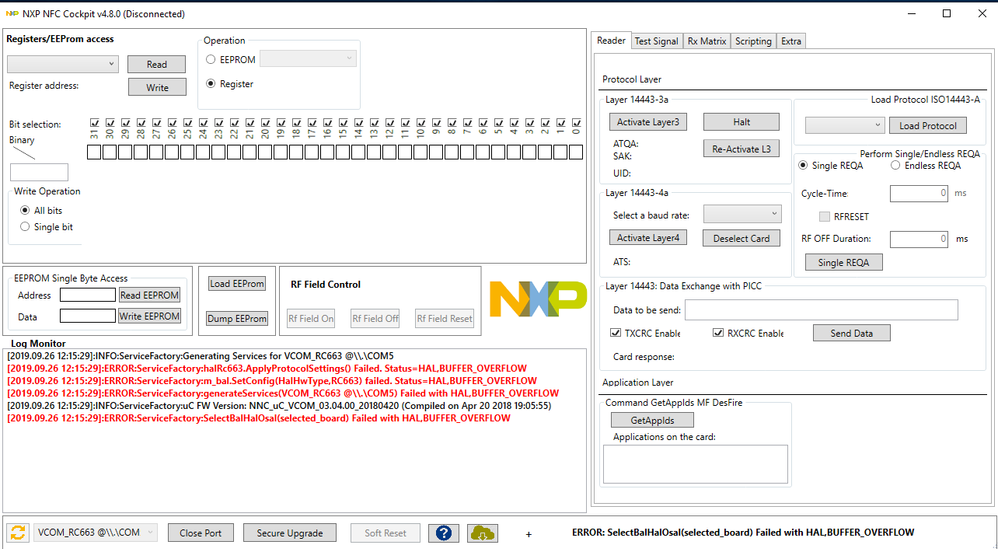
Task: Click the Rf Field On button
Action: click(x=311, y=319)
